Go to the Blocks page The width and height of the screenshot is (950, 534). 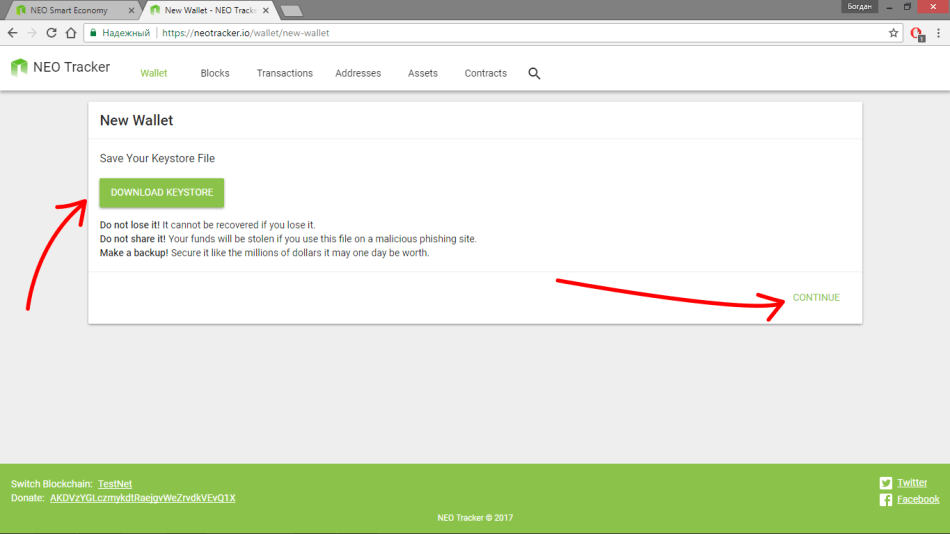(x=215, y=73)
